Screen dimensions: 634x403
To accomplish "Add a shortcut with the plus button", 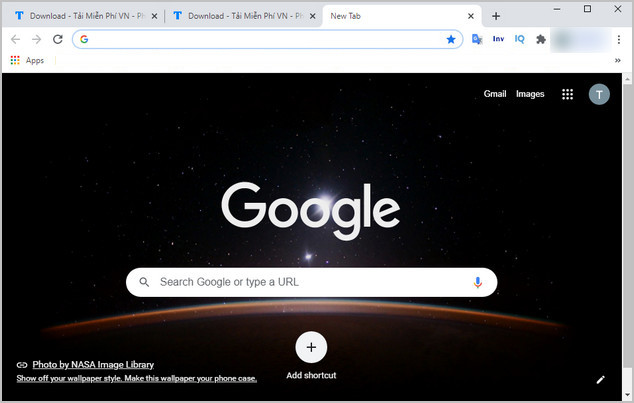I will click(311, 347).
